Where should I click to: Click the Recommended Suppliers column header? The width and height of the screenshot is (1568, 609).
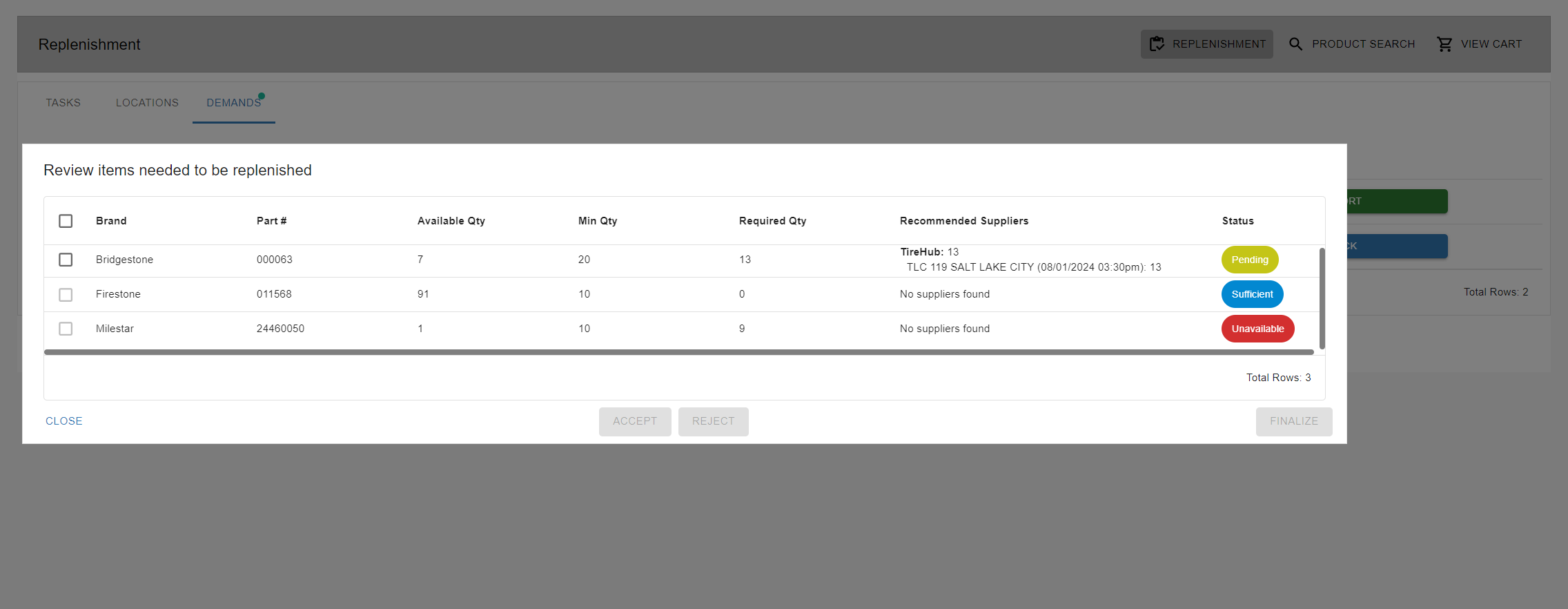(964, 221)
